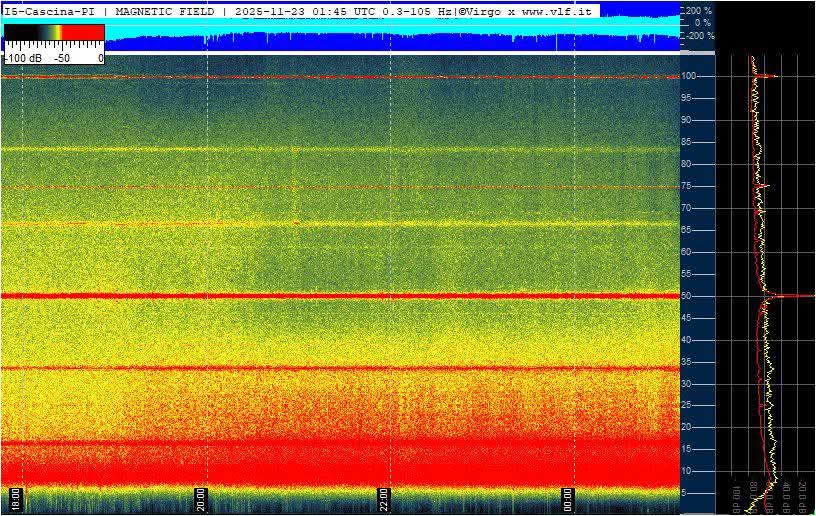The height and width of the screenshot is (516, 816).
Task: Click the 200 % amplitude scale label
Action: click(698, 9)
